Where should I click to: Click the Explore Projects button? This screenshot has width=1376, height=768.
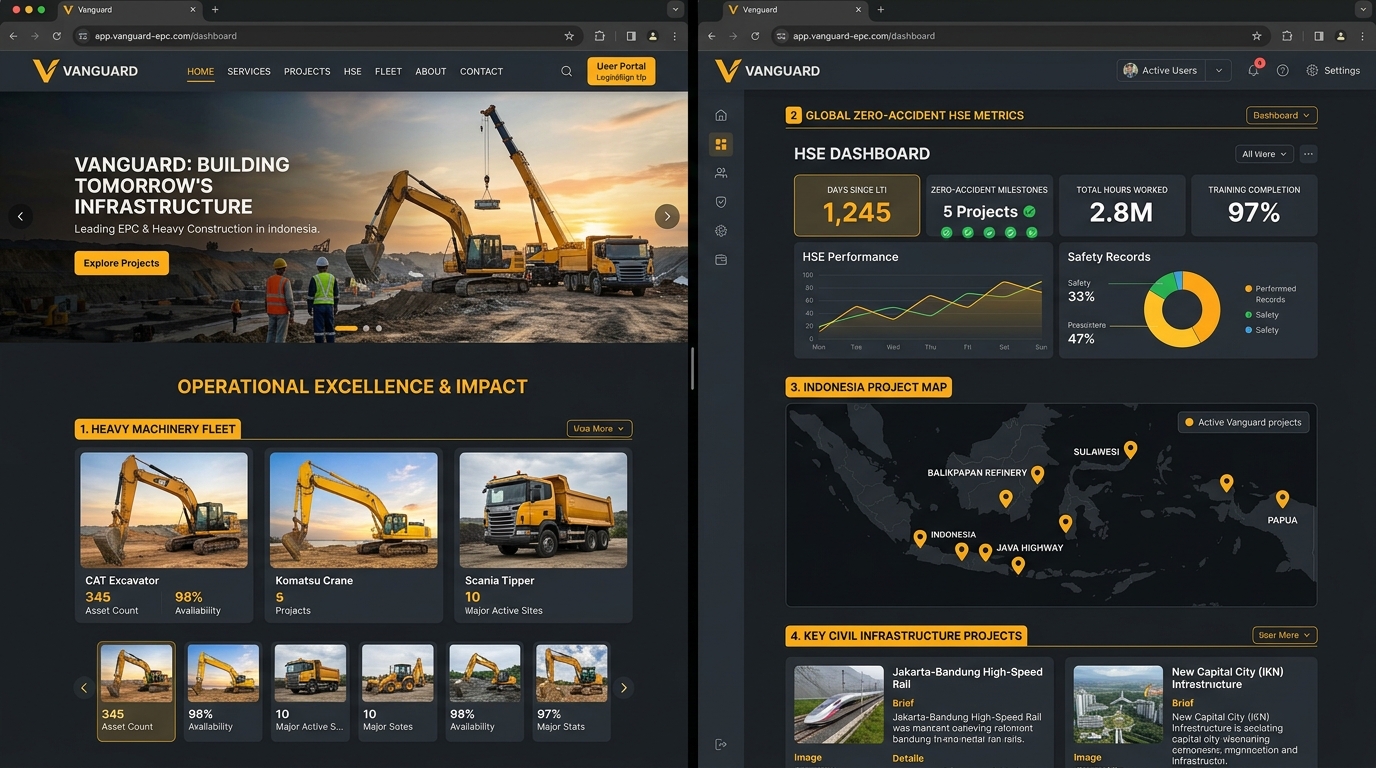tap(121, 263)
